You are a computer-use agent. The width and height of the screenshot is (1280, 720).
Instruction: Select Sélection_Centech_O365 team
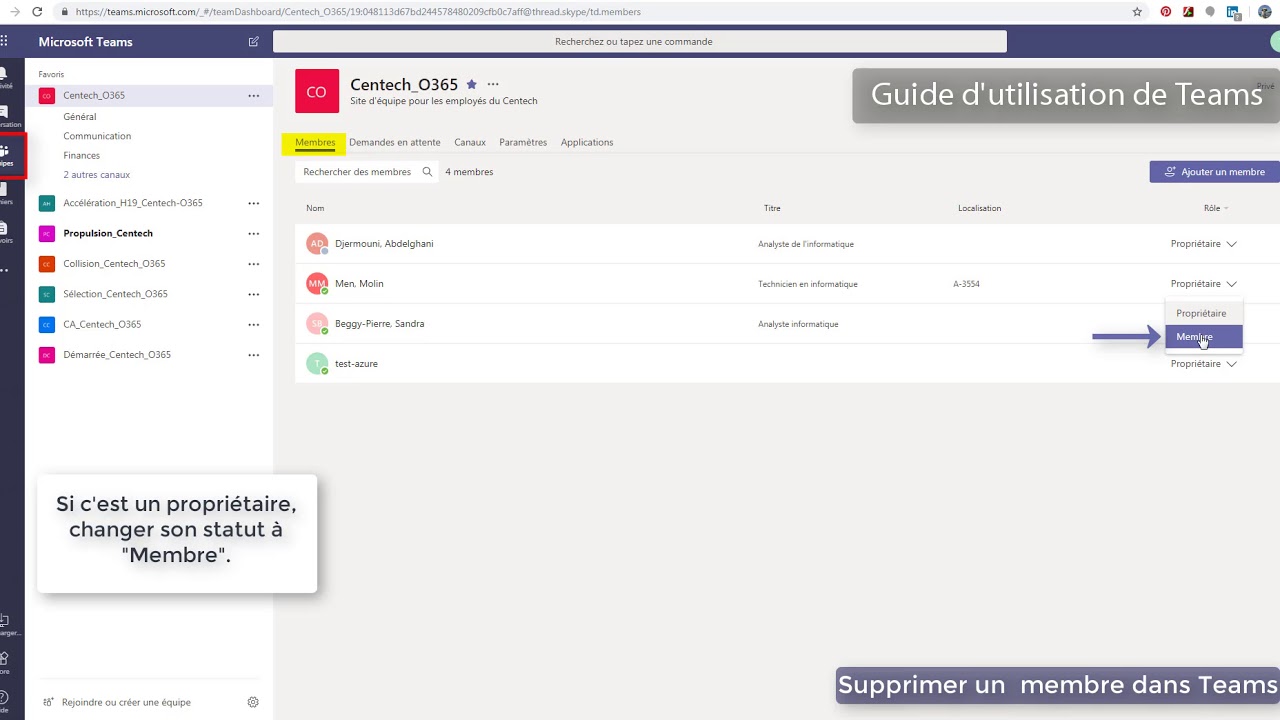pyautogui.click(x=115, y=294)
